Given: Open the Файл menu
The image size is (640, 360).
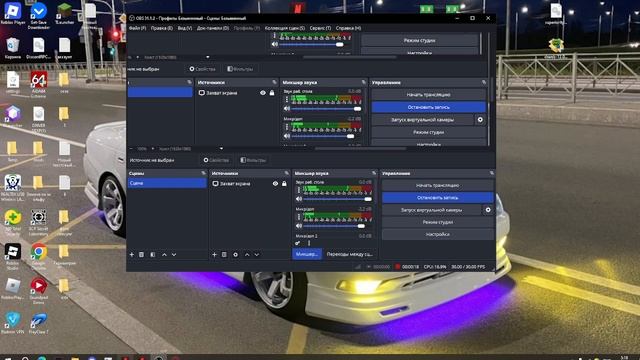Looking at the screenshot, I should tap(138, 28).
